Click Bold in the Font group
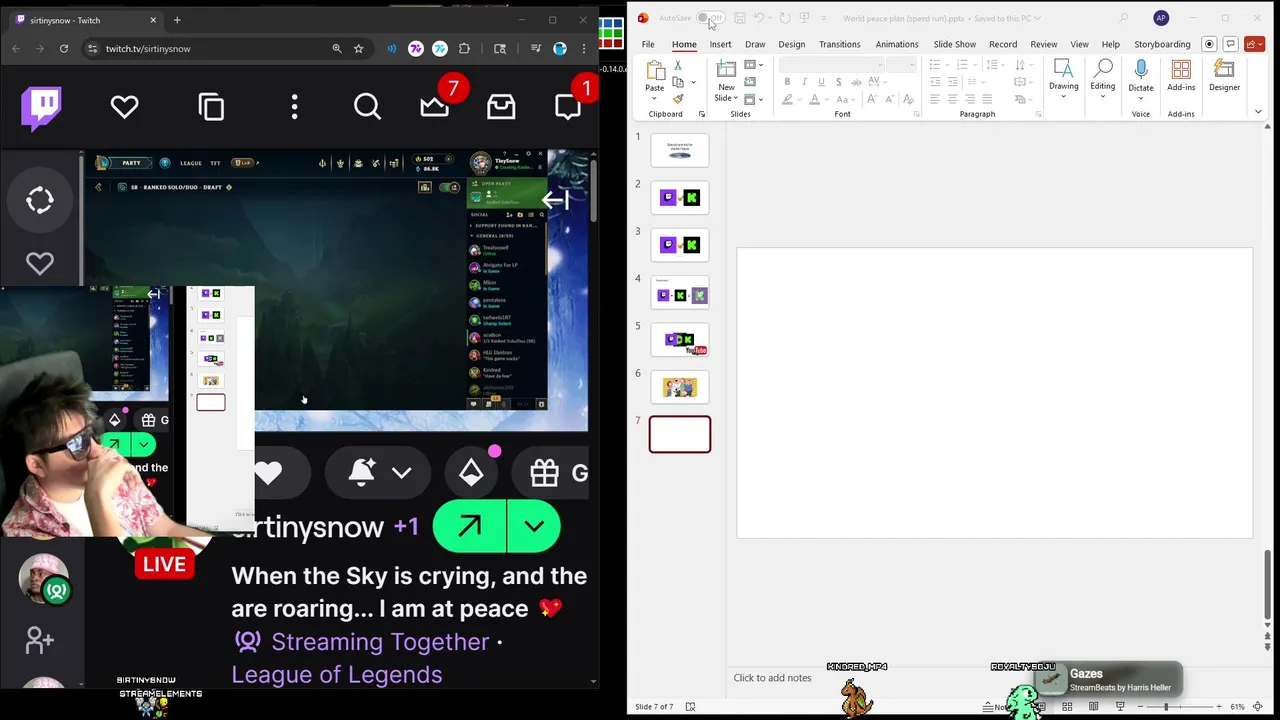Screen dimensions: 1280x720 pyautogui.click(x=787, y=82)
